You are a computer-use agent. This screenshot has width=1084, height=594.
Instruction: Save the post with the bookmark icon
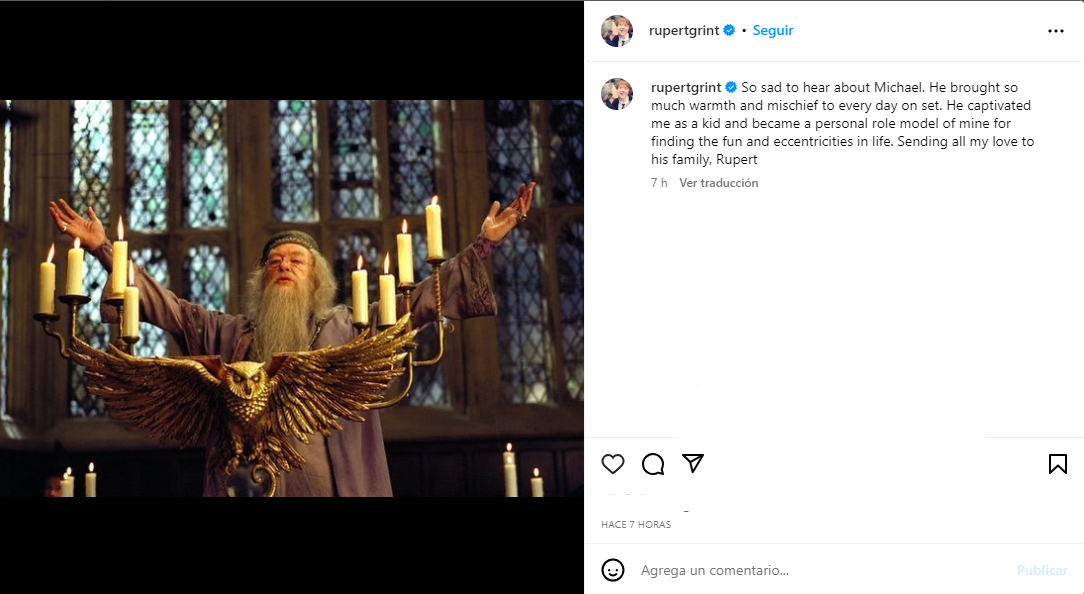click(x=1057, y=464)
